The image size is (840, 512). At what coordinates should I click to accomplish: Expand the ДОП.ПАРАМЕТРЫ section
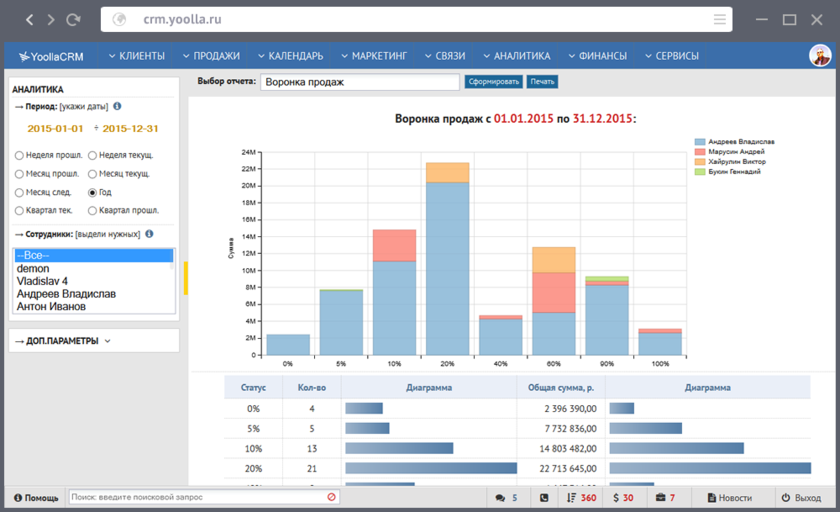tap(62, 341)
